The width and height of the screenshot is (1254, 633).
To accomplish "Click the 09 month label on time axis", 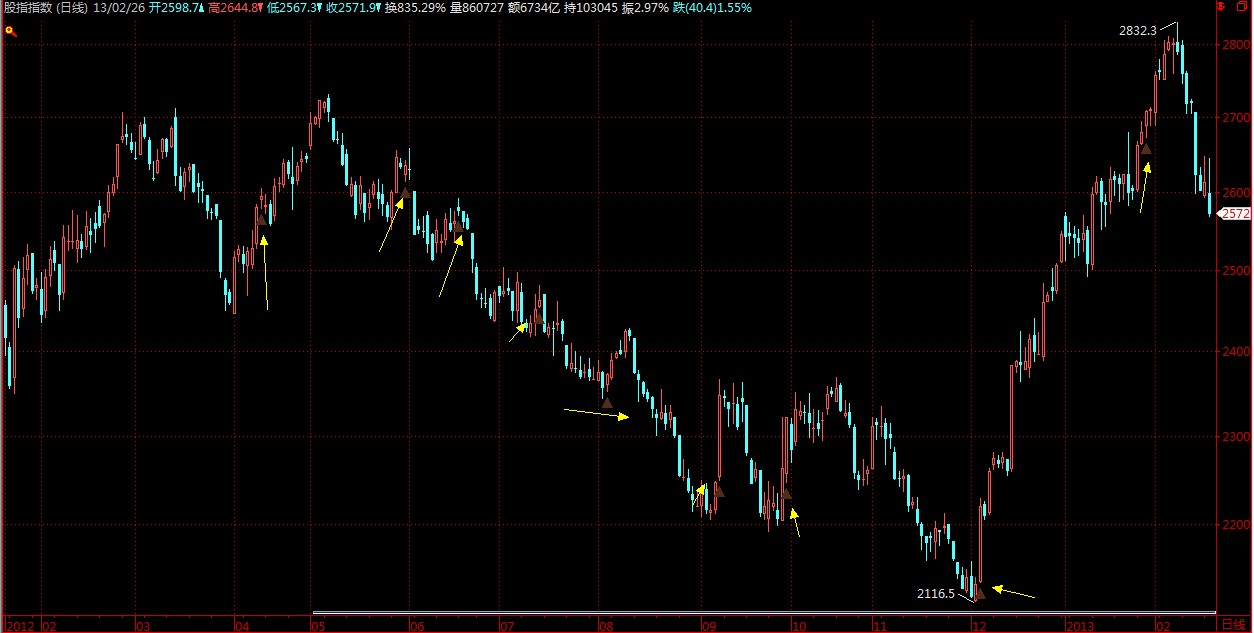I will pos(709,625).
